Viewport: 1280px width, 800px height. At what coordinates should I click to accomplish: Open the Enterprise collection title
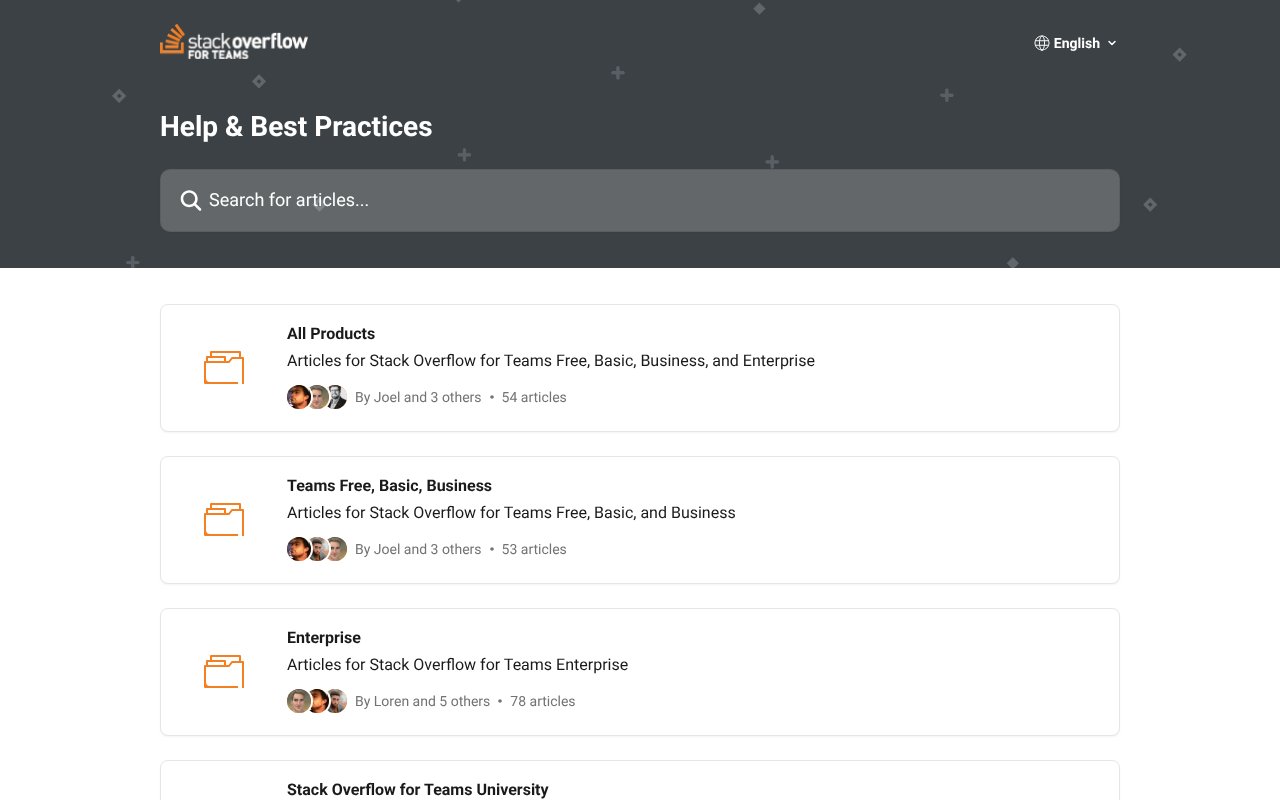coord(324,638)
